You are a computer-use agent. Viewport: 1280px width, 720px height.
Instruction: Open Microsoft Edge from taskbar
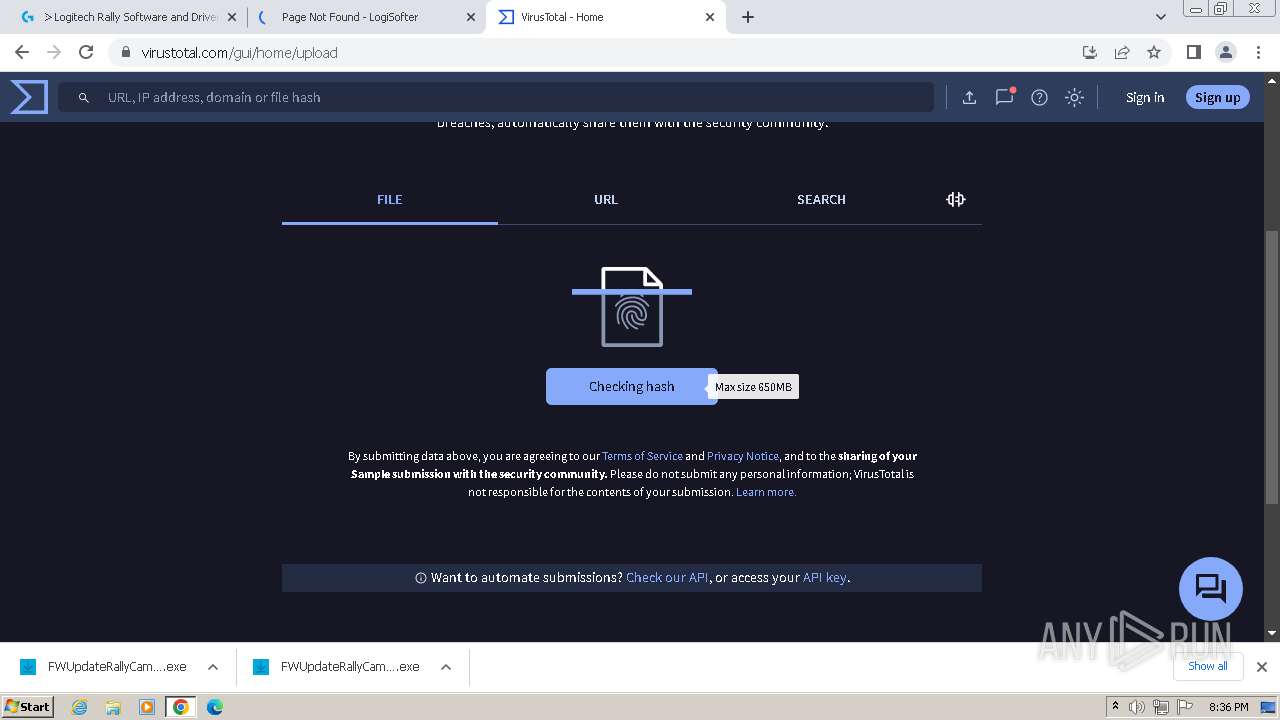click(214, 707)
